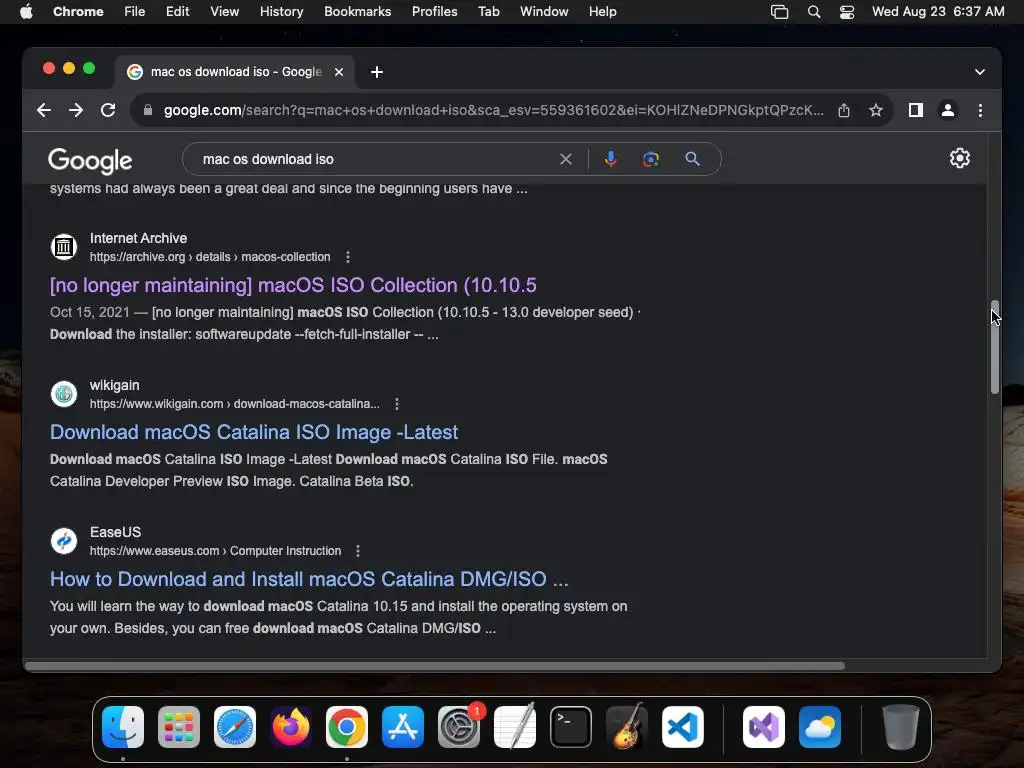Click the screen mirroring menu bar icon
Viewport: 1024px width, 768px height.
point(779,12)
